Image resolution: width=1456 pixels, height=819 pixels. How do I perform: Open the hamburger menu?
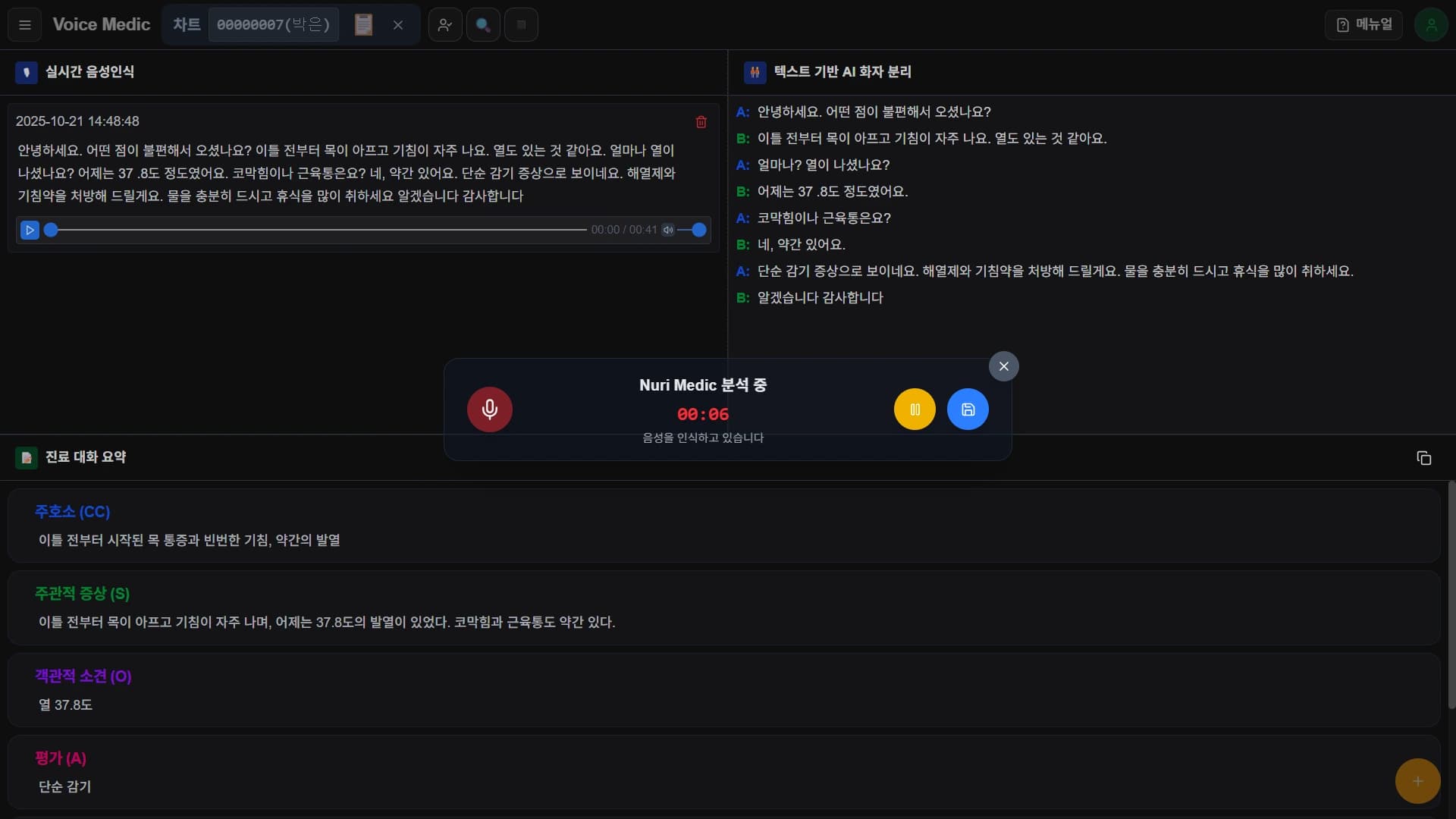[25, 25]
